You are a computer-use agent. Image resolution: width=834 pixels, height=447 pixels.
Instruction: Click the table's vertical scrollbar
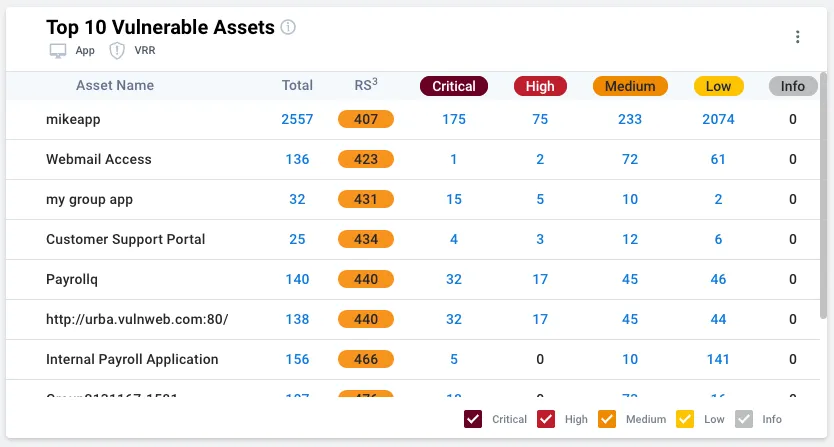(823, 196)
